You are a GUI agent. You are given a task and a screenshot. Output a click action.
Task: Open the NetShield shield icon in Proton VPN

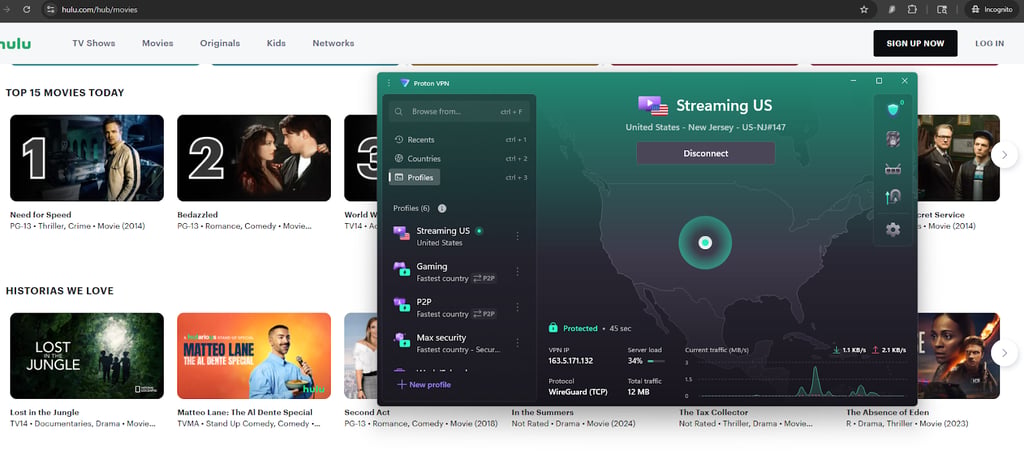(x=893, y=109)
